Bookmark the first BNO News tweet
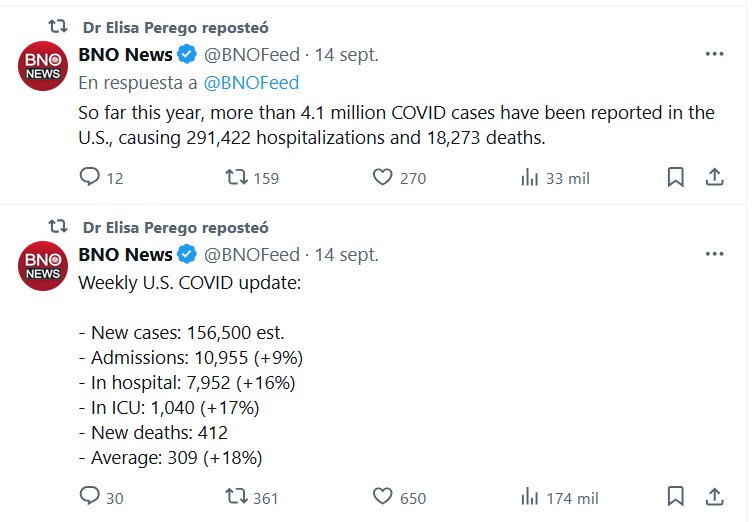Viewport: 754px width, 522px height. [x=675, y=178]
